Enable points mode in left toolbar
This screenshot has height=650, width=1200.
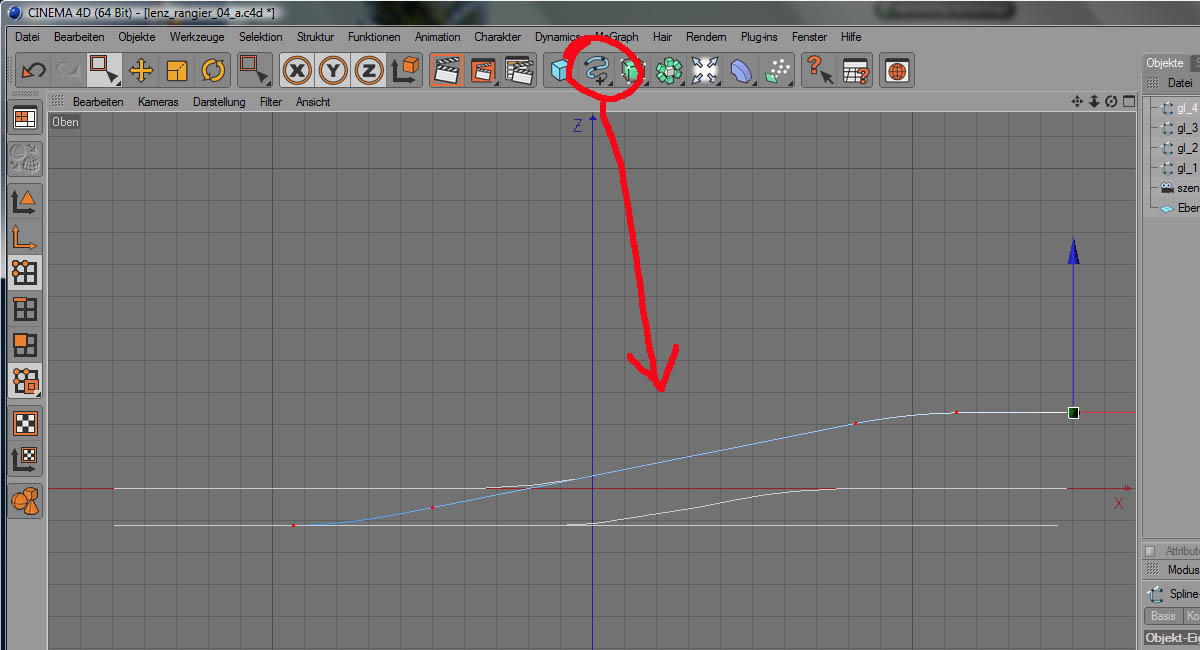pos(25,272)
